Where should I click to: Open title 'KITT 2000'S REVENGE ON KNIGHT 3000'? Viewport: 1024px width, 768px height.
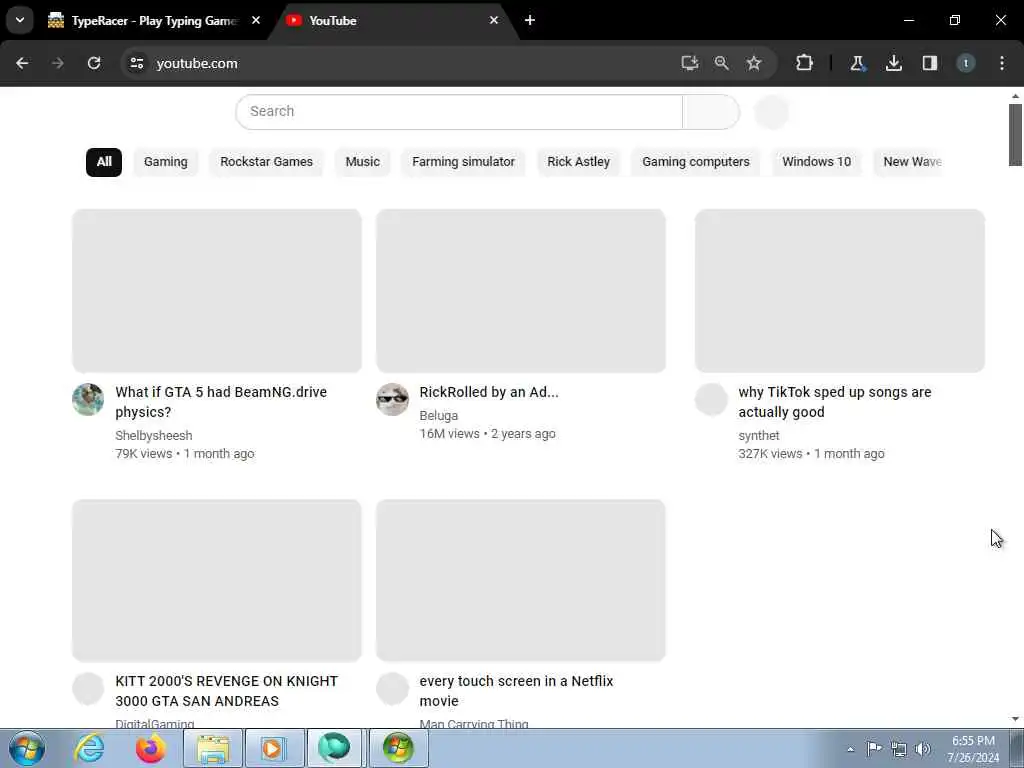click(227, 691)
